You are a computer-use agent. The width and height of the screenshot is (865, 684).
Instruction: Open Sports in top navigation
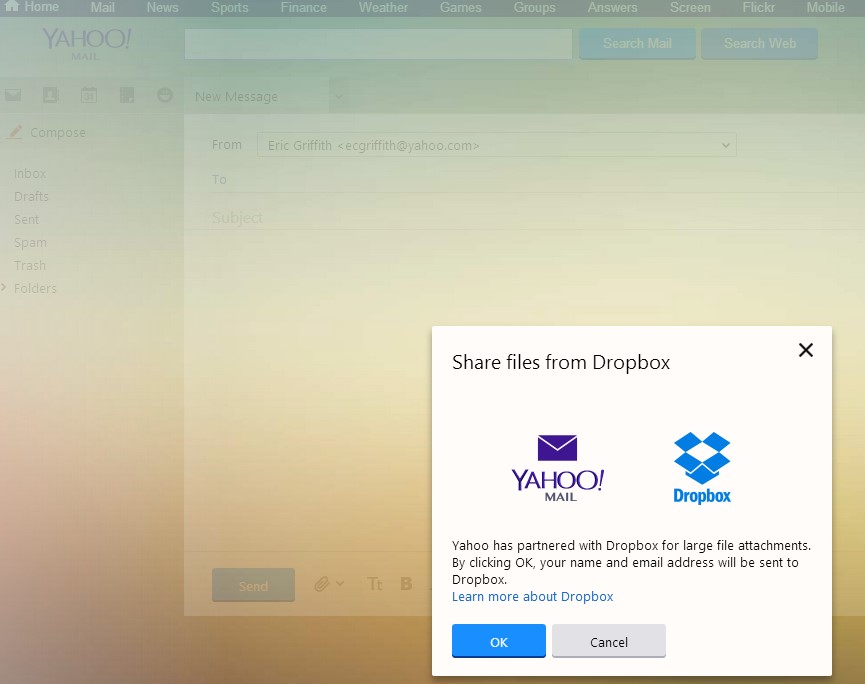(x=229, y=8)
